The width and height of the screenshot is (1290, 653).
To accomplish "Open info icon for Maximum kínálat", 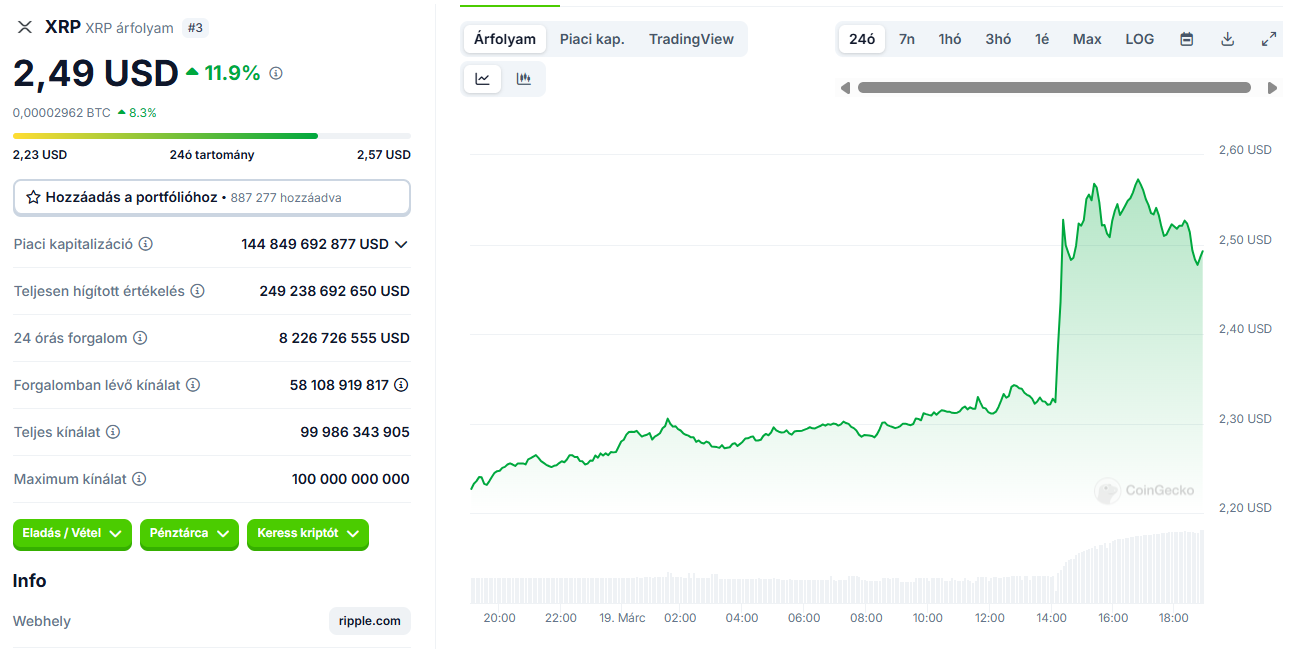I will tap(139, 479).
